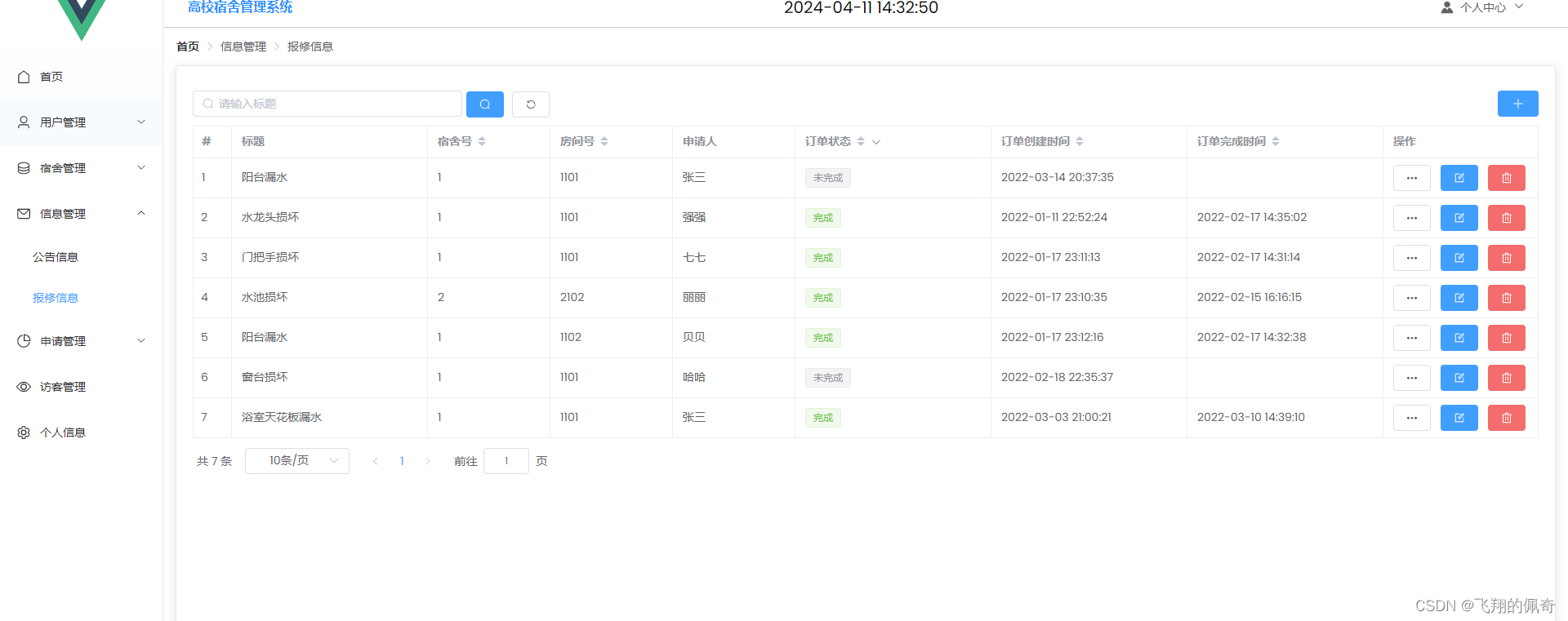
Task: Edit the 门把手损坏 record
Action: coord(1459,258)
